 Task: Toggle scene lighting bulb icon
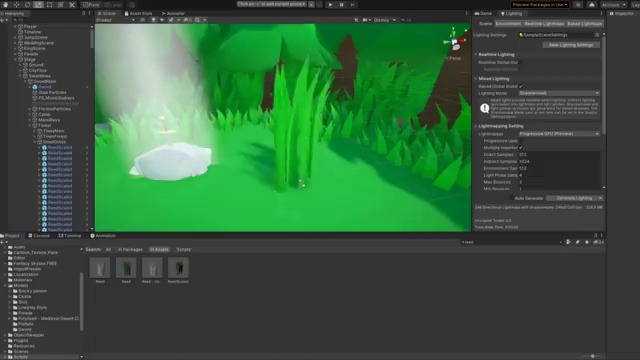point(153,20)
